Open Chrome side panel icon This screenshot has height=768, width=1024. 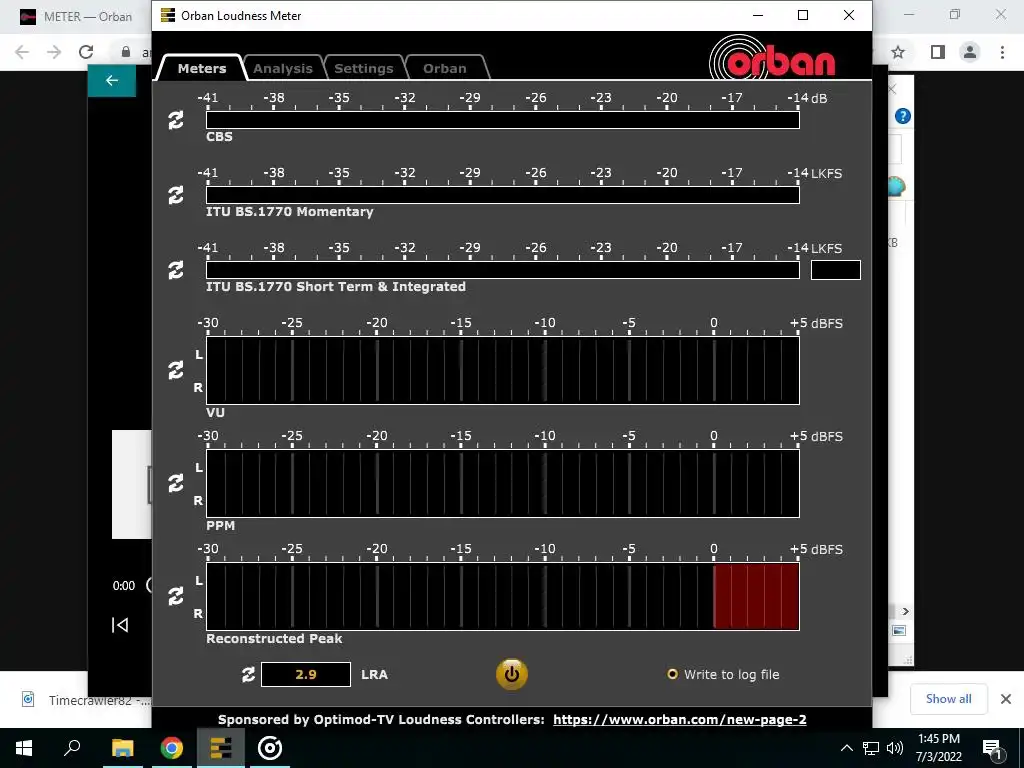[938, 52]
